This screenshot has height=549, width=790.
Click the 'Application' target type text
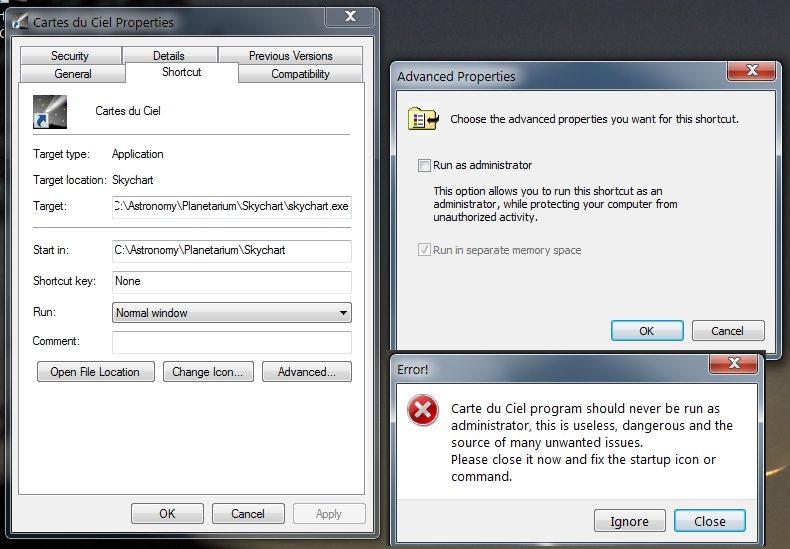(x=138, y=154)
